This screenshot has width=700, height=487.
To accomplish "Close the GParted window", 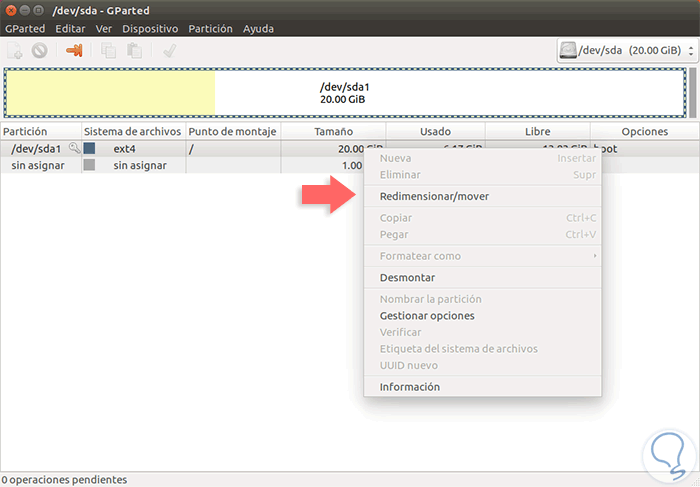I will pyautogui.click(x=11, y=10).
